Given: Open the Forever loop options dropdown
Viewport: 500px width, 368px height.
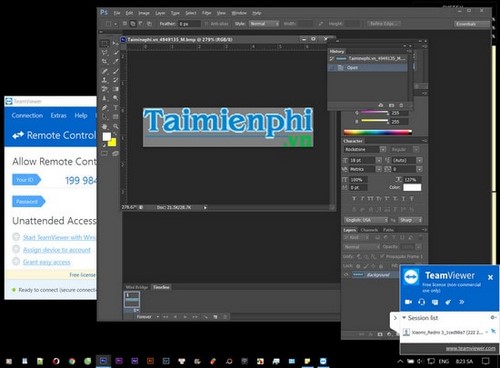Looking at the screenshot, I should 148,317.
